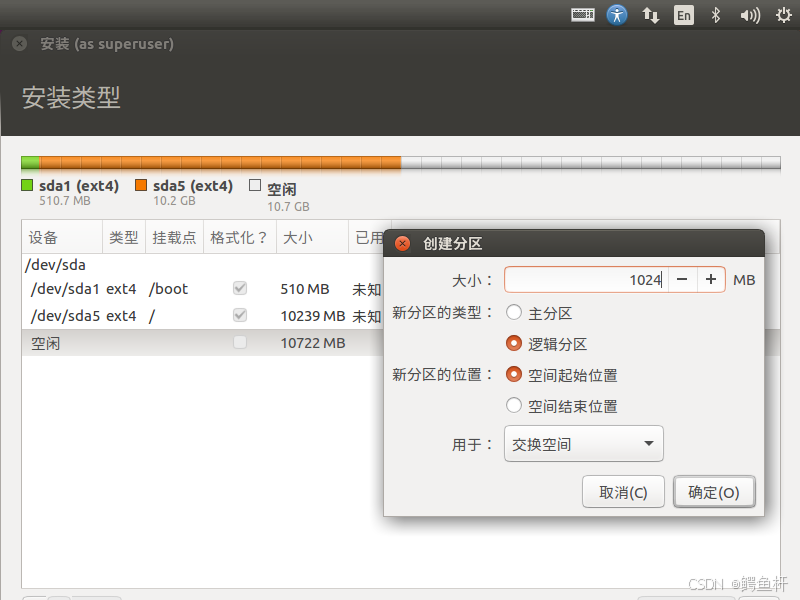Click the 大小 column header
Screen dimensions: 800x600
tap(312, 237)
